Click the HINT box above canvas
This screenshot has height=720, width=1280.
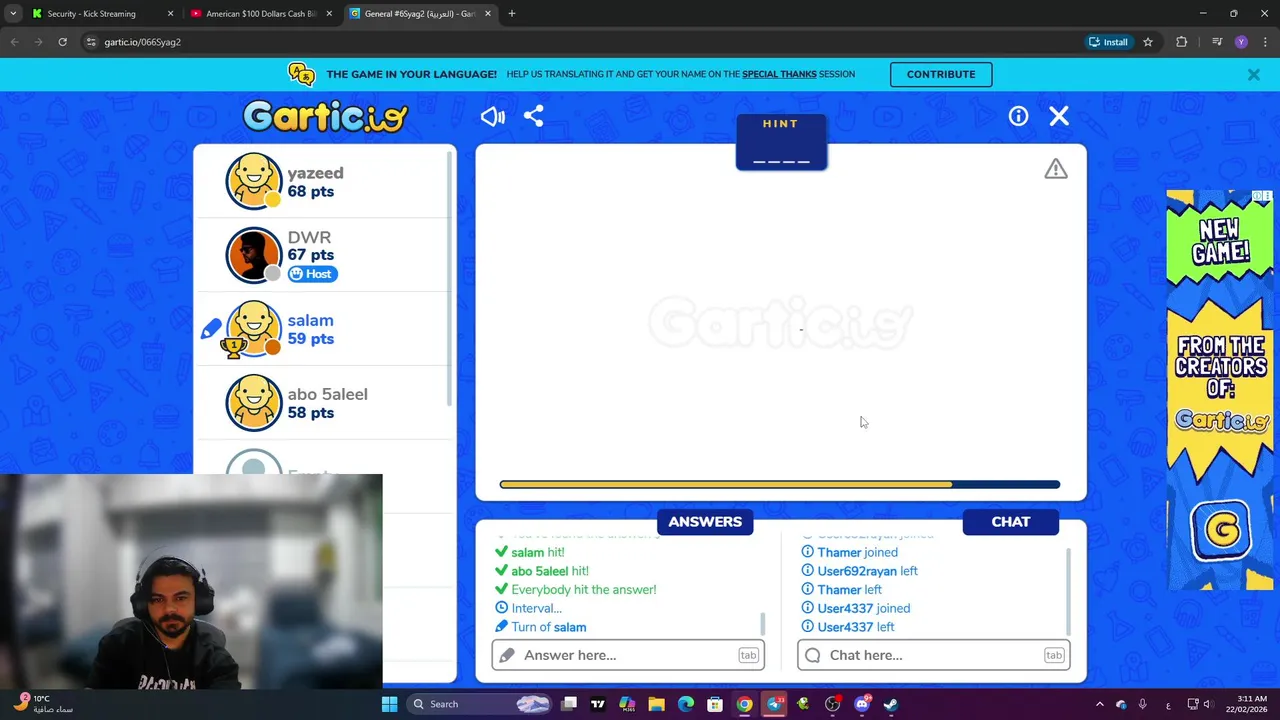[781, 142]
